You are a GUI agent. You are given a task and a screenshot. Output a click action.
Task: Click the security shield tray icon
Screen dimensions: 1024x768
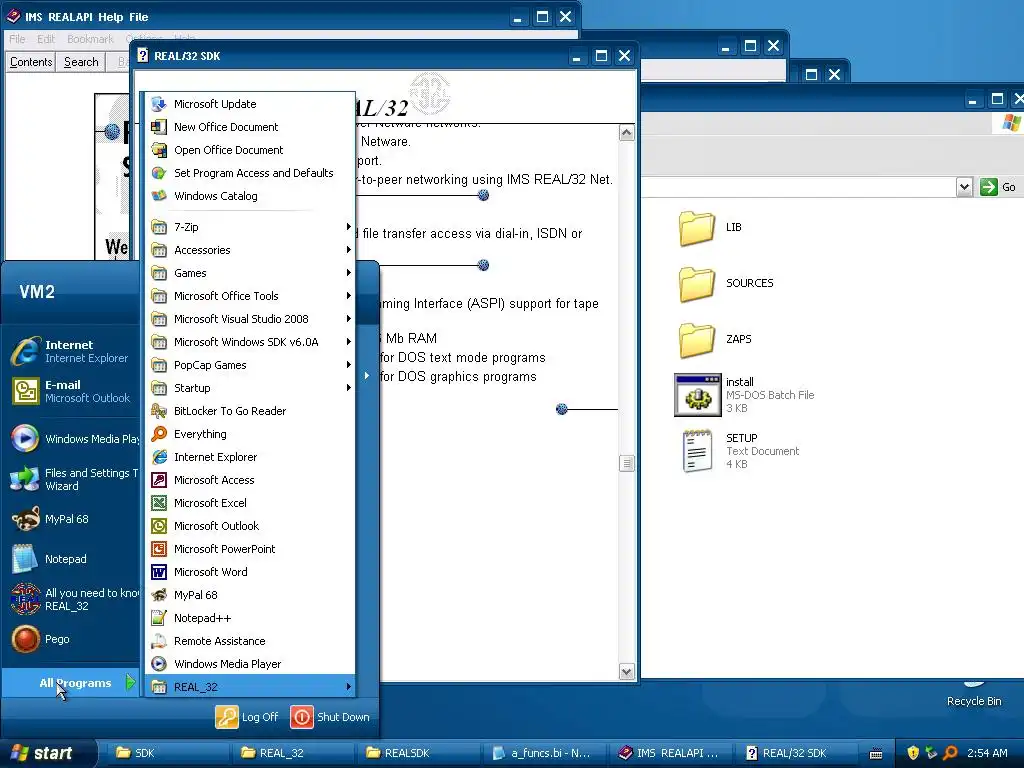point(913,753)
